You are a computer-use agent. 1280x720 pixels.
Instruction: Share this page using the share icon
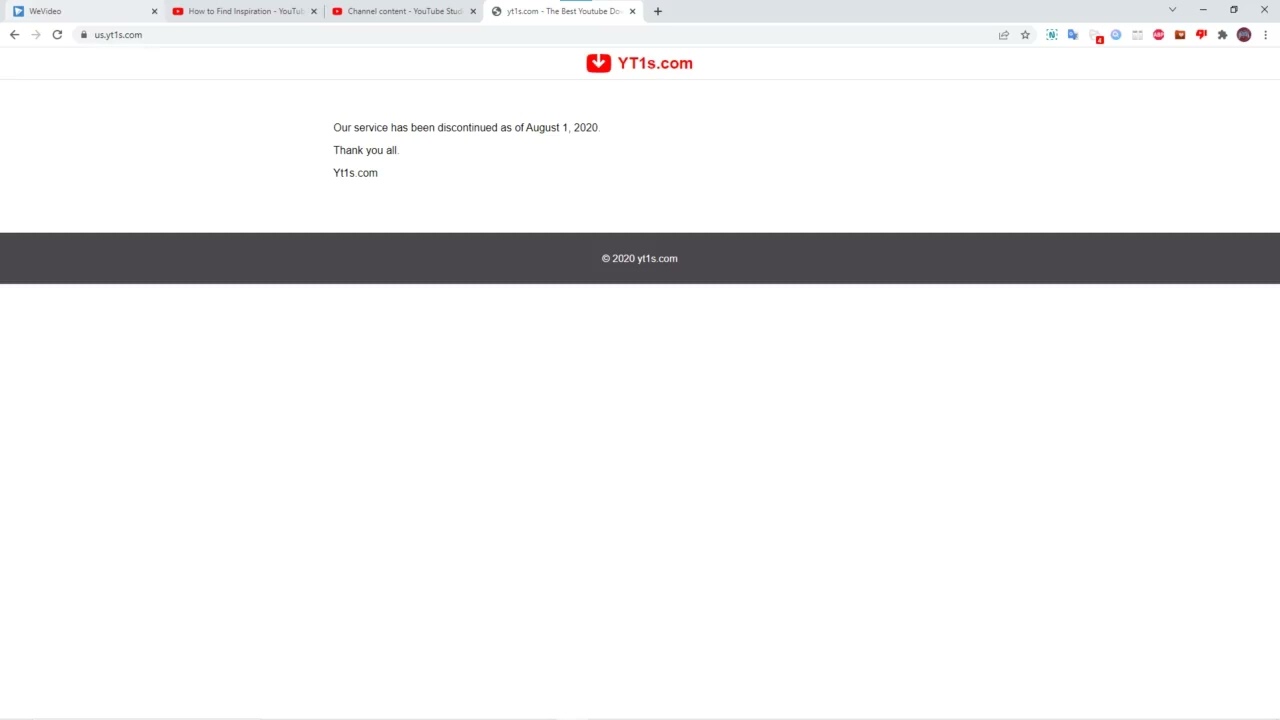1004,35
